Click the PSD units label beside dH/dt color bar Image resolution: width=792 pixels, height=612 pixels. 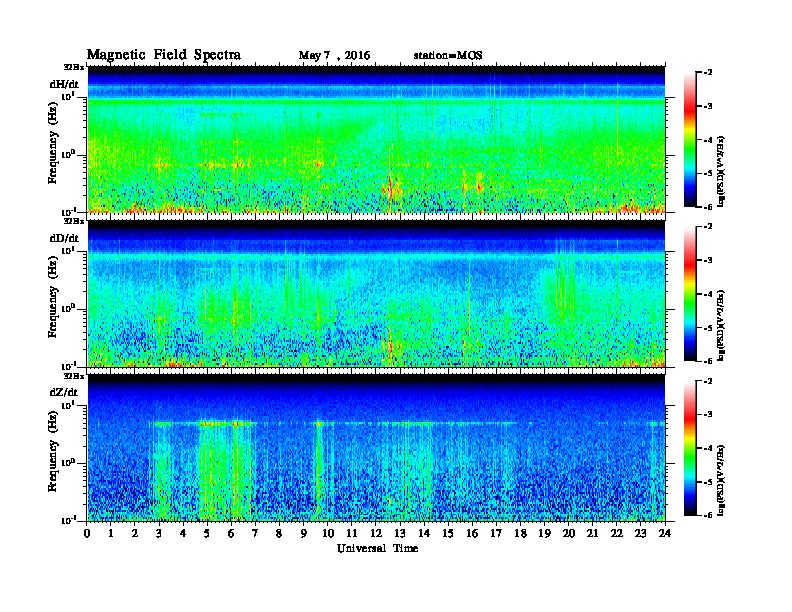(721, 171)
